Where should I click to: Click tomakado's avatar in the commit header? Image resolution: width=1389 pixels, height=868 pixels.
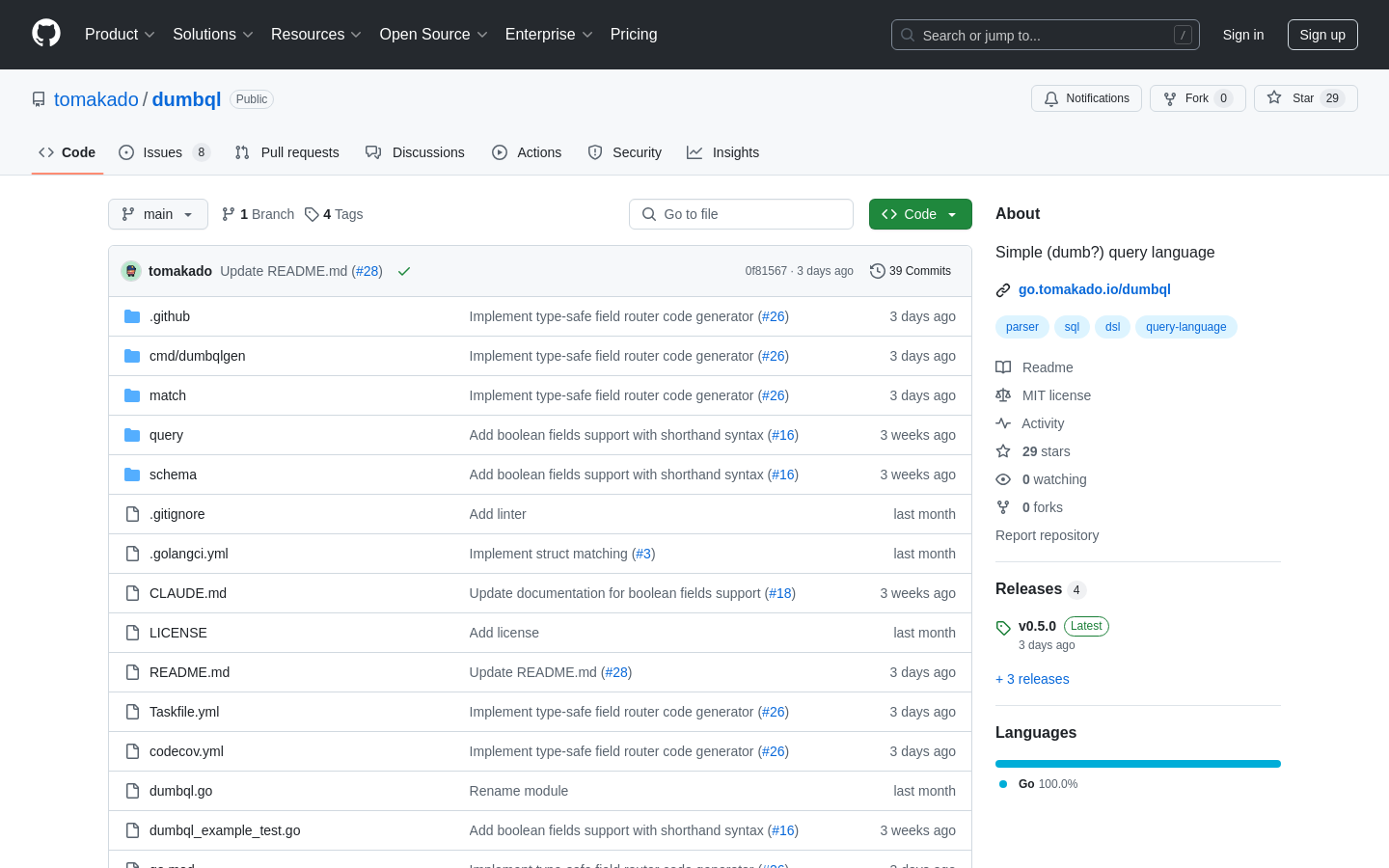click(131, 271)
